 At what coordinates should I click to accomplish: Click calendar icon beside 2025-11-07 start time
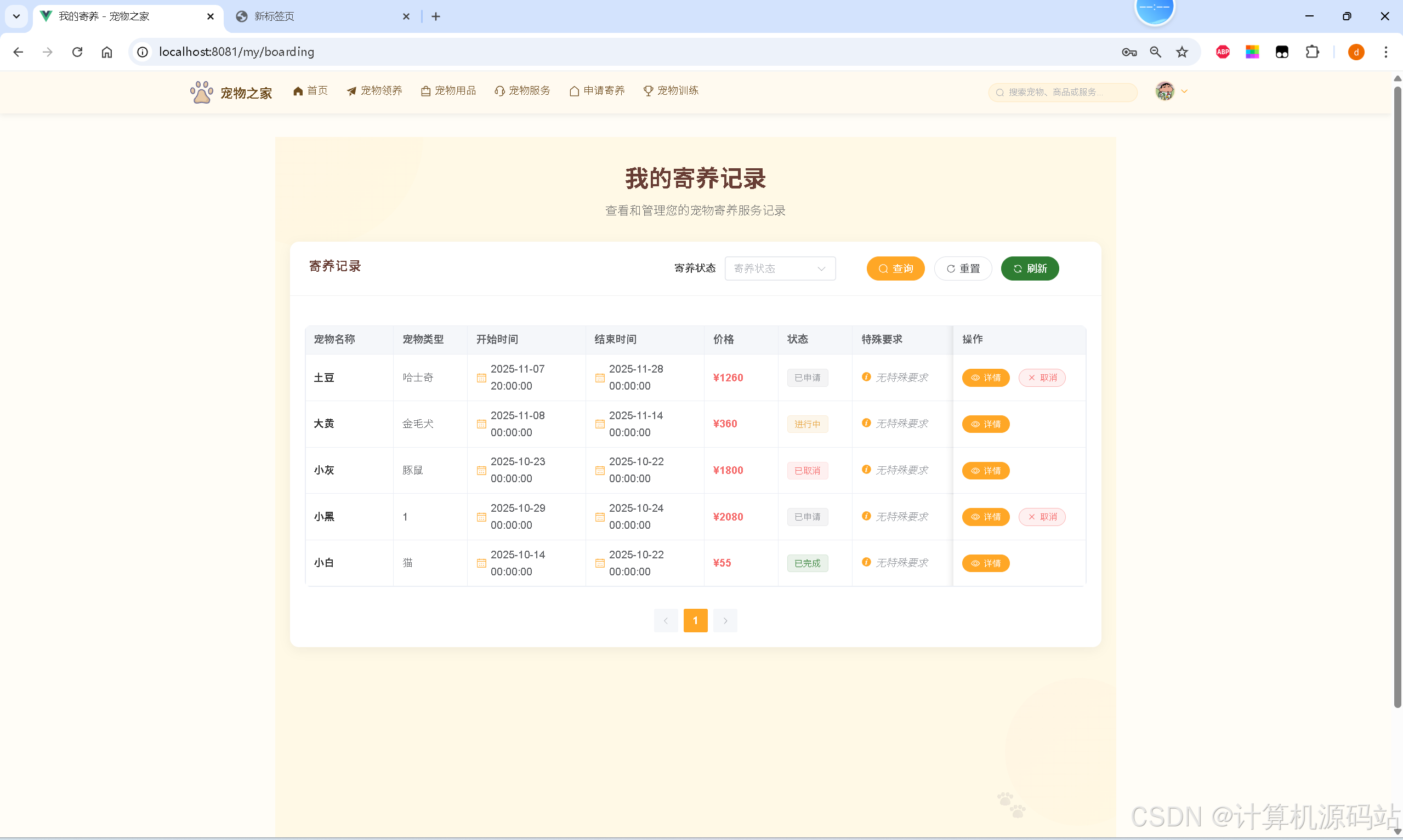481,378
